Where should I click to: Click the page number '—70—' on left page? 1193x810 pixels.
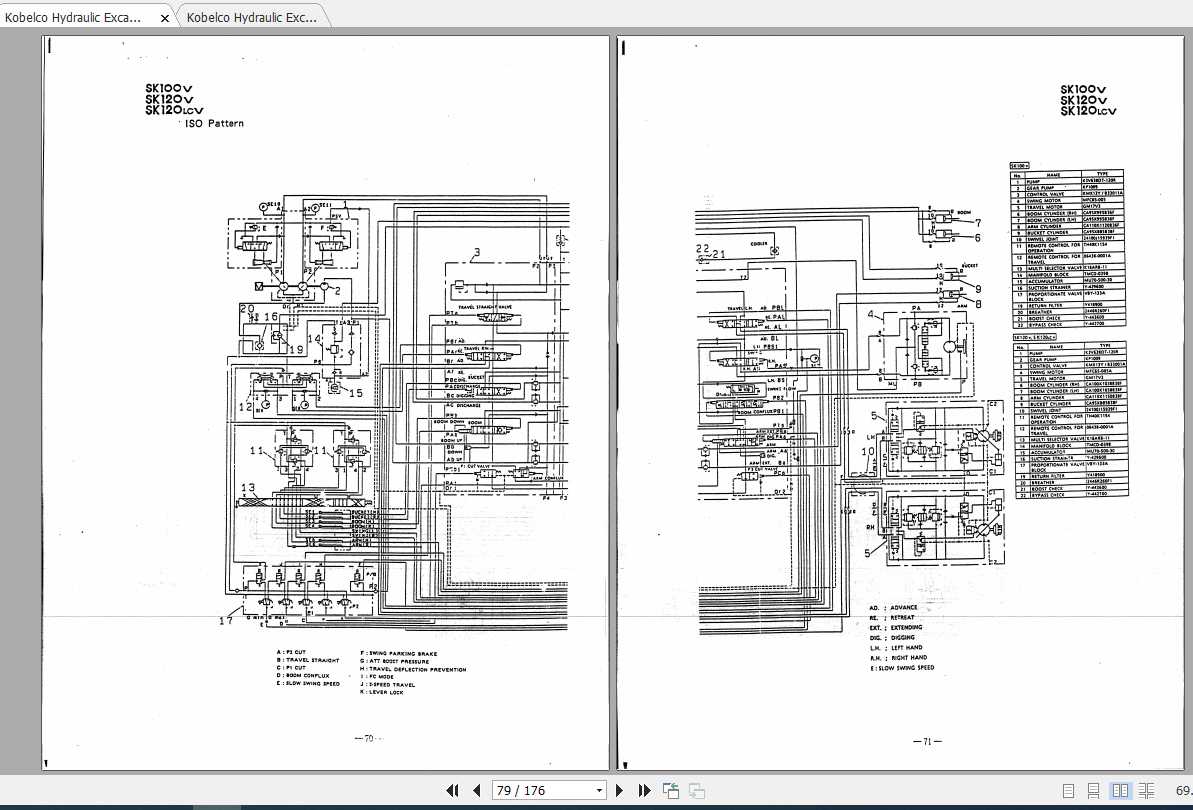coord(369,739)
